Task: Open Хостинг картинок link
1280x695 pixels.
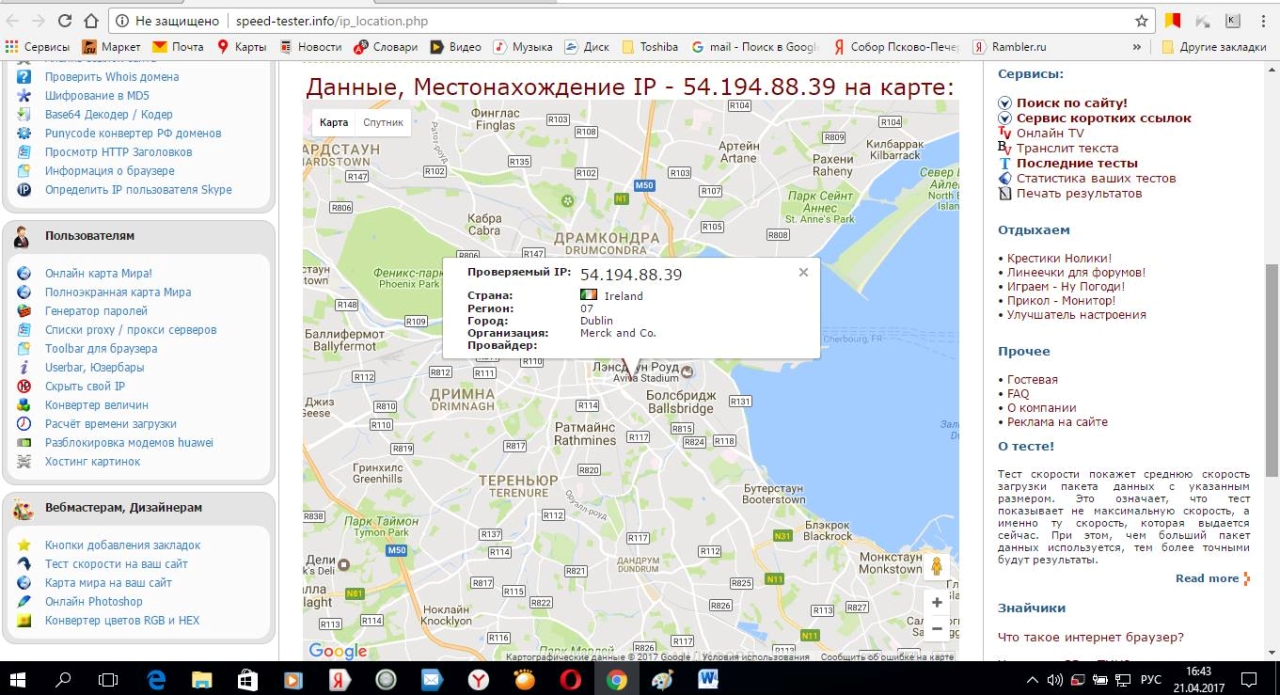Action: [x=93, y=462]
